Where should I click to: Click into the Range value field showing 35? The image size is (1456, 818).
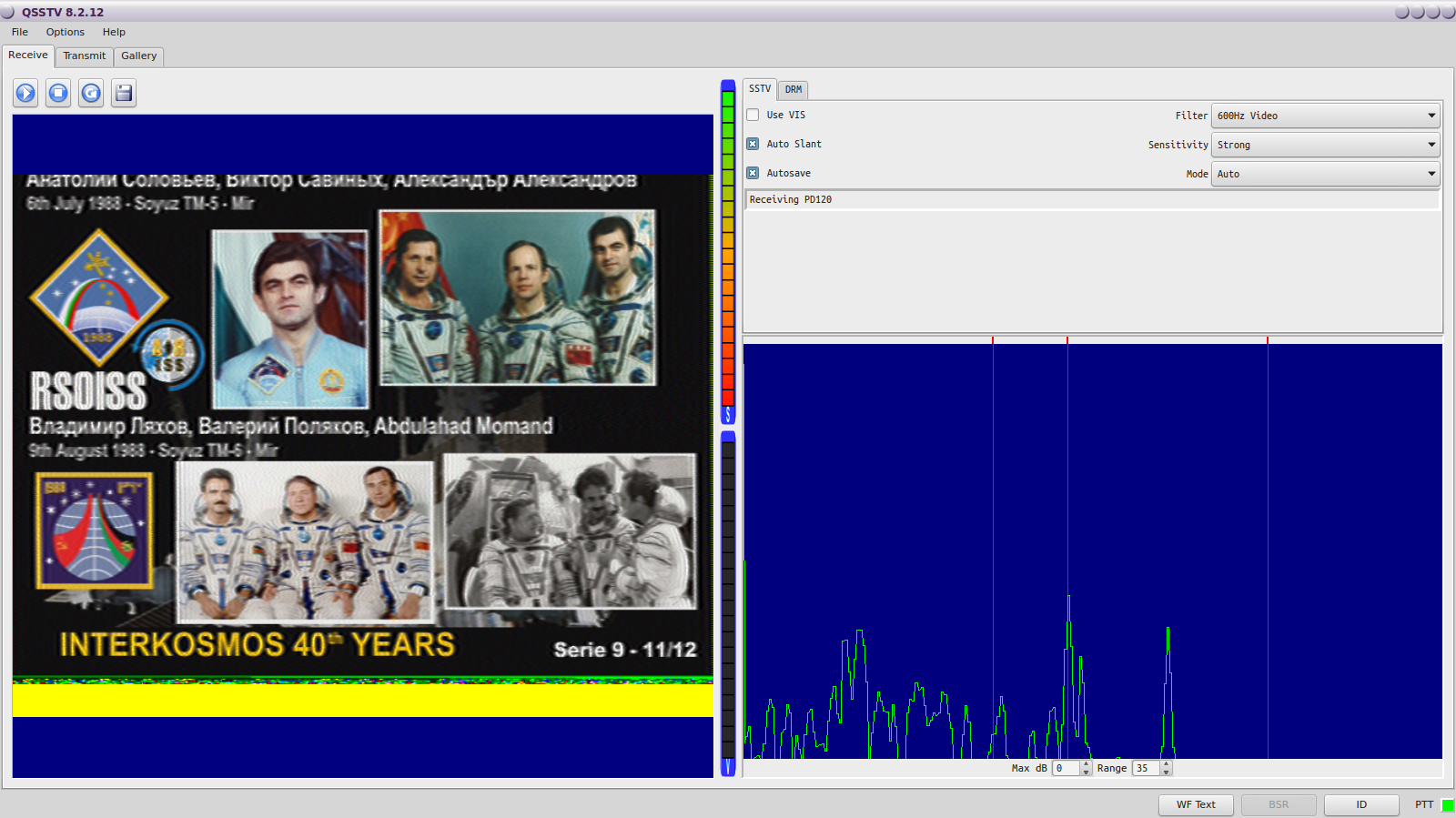[x=1146, y=769]
